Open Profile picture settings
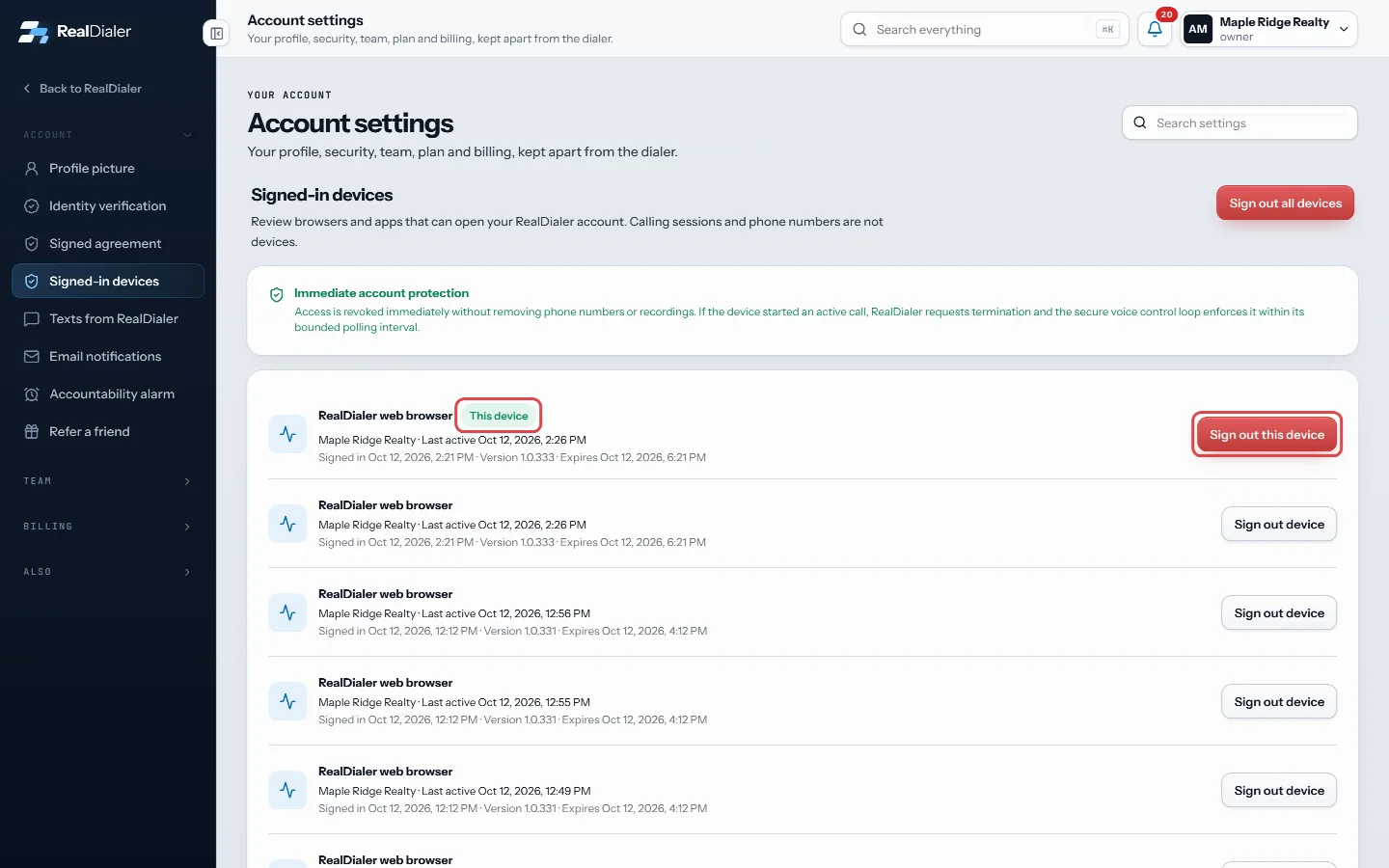Screen dimensions: 1389x868 108,168
